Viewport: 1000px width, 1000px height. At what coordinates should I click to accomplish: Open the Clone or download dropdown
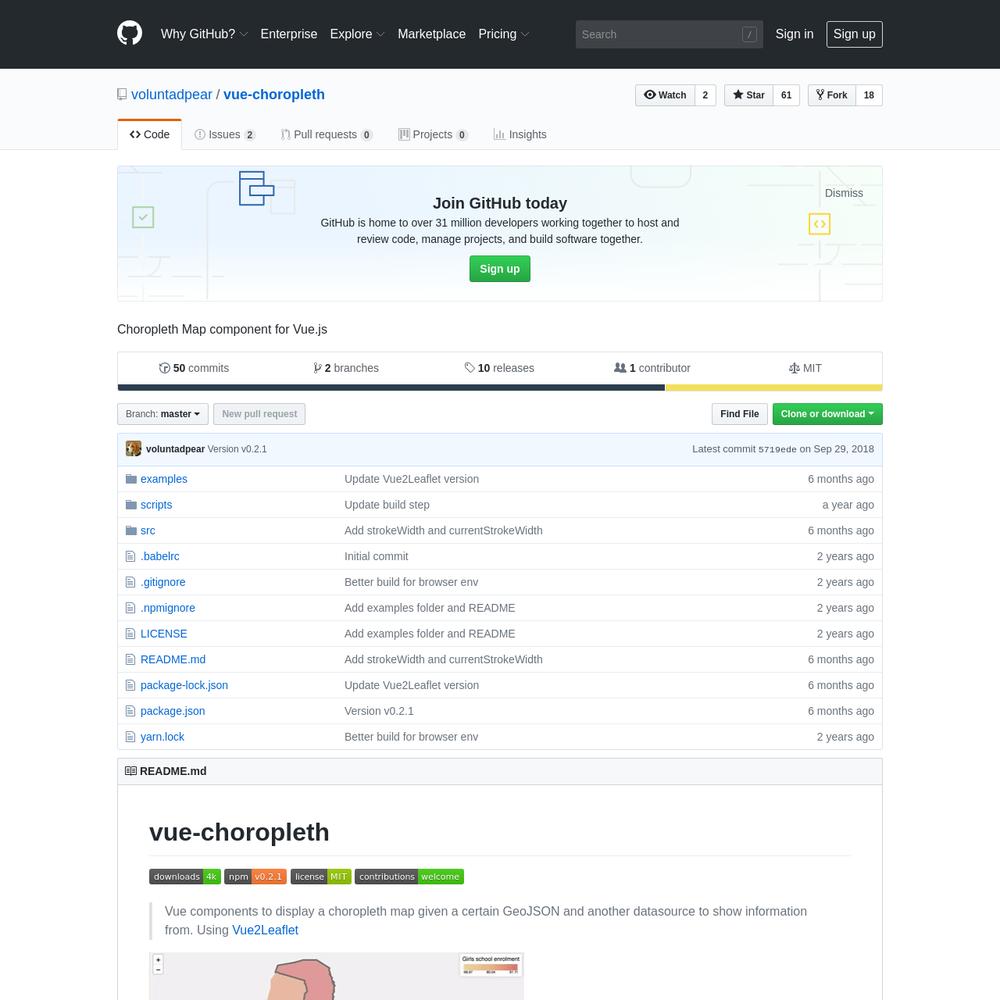point(827,414)
